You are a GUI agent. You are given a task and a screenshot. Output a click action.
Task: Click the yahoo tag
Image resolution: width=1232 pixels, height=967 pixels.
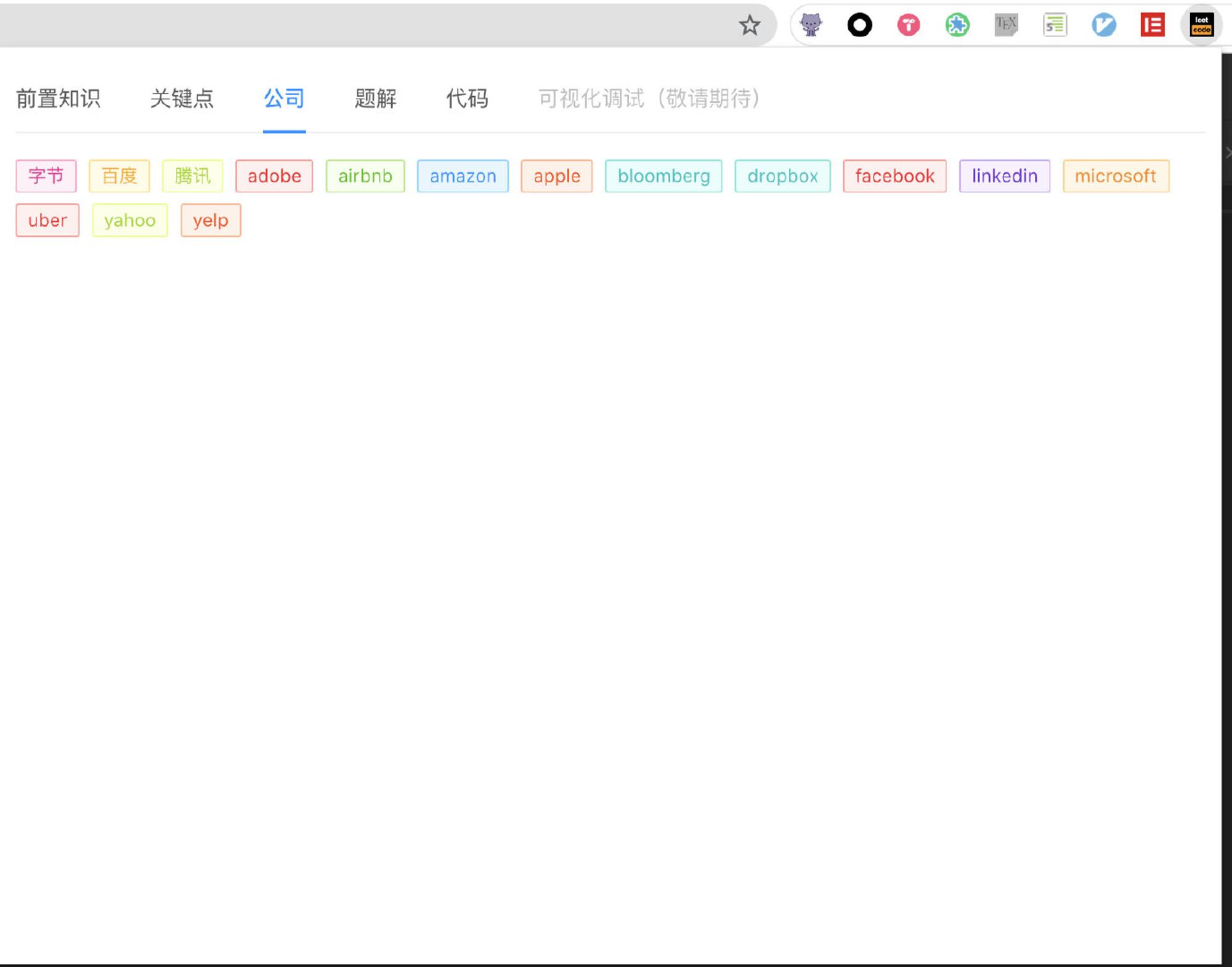pyautogui.click(x=130, y=221)
